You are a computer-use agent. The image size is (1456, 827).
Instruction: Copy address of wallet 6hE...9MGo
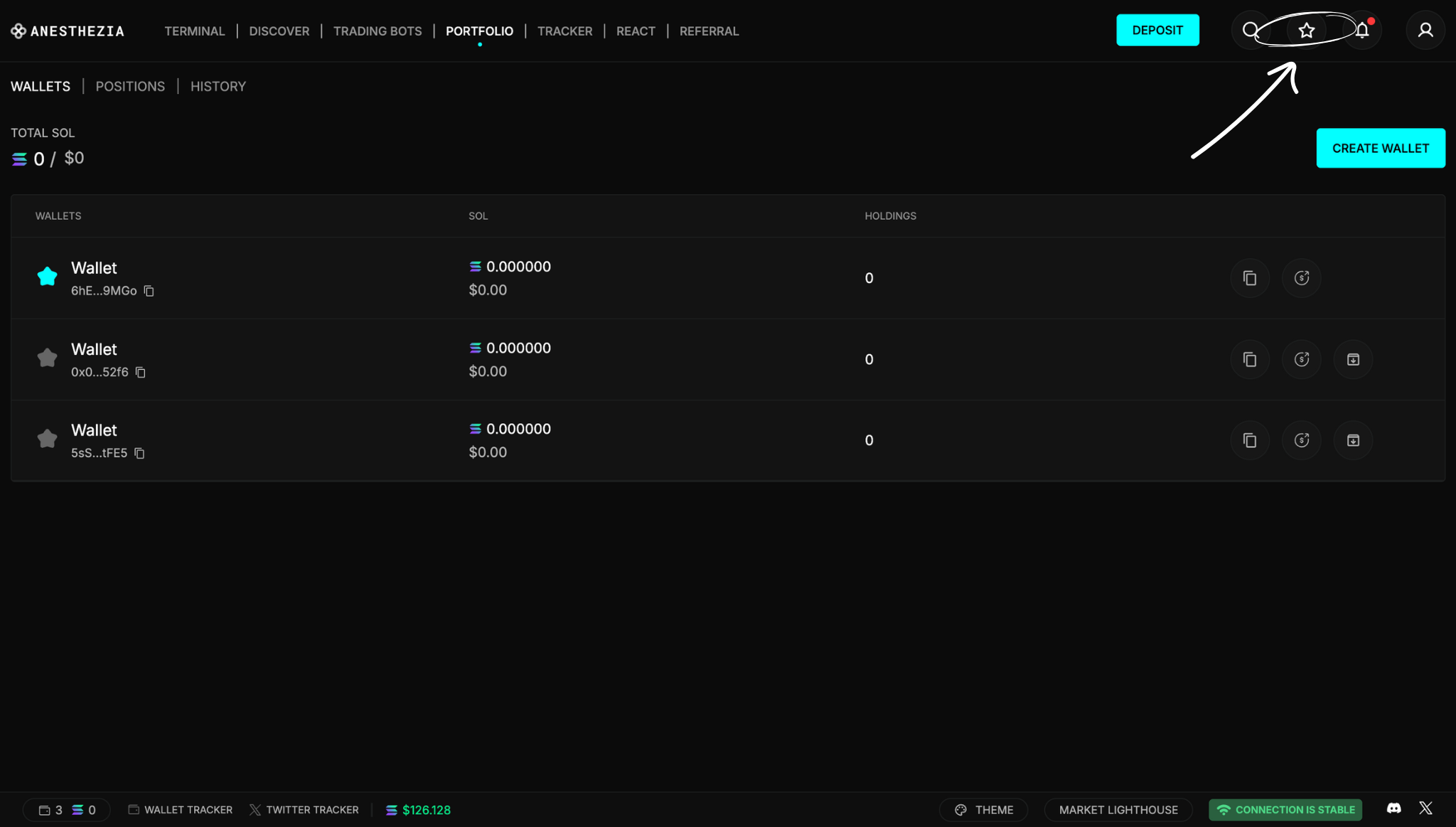(x=149, y=291)
